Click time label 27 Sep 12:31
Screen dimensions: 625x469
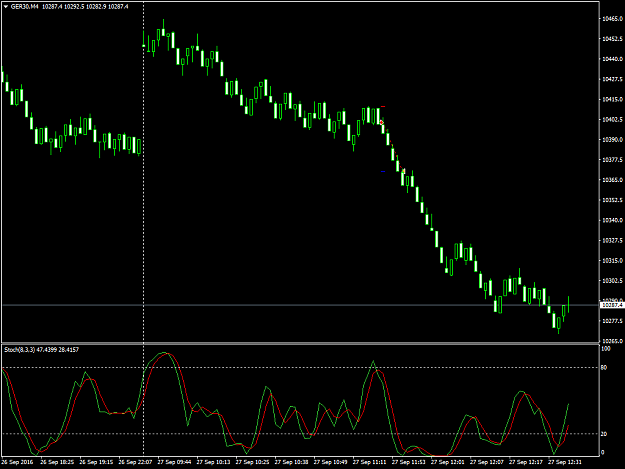point(565,462)
